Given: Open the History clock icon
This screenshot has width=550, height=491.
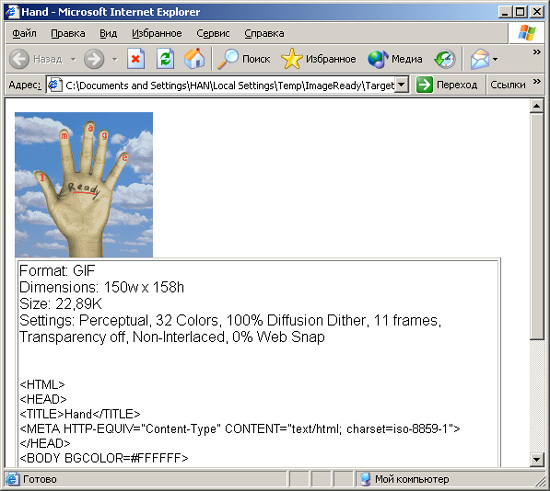Looking at the screenshot, I should tap(445, 59).
